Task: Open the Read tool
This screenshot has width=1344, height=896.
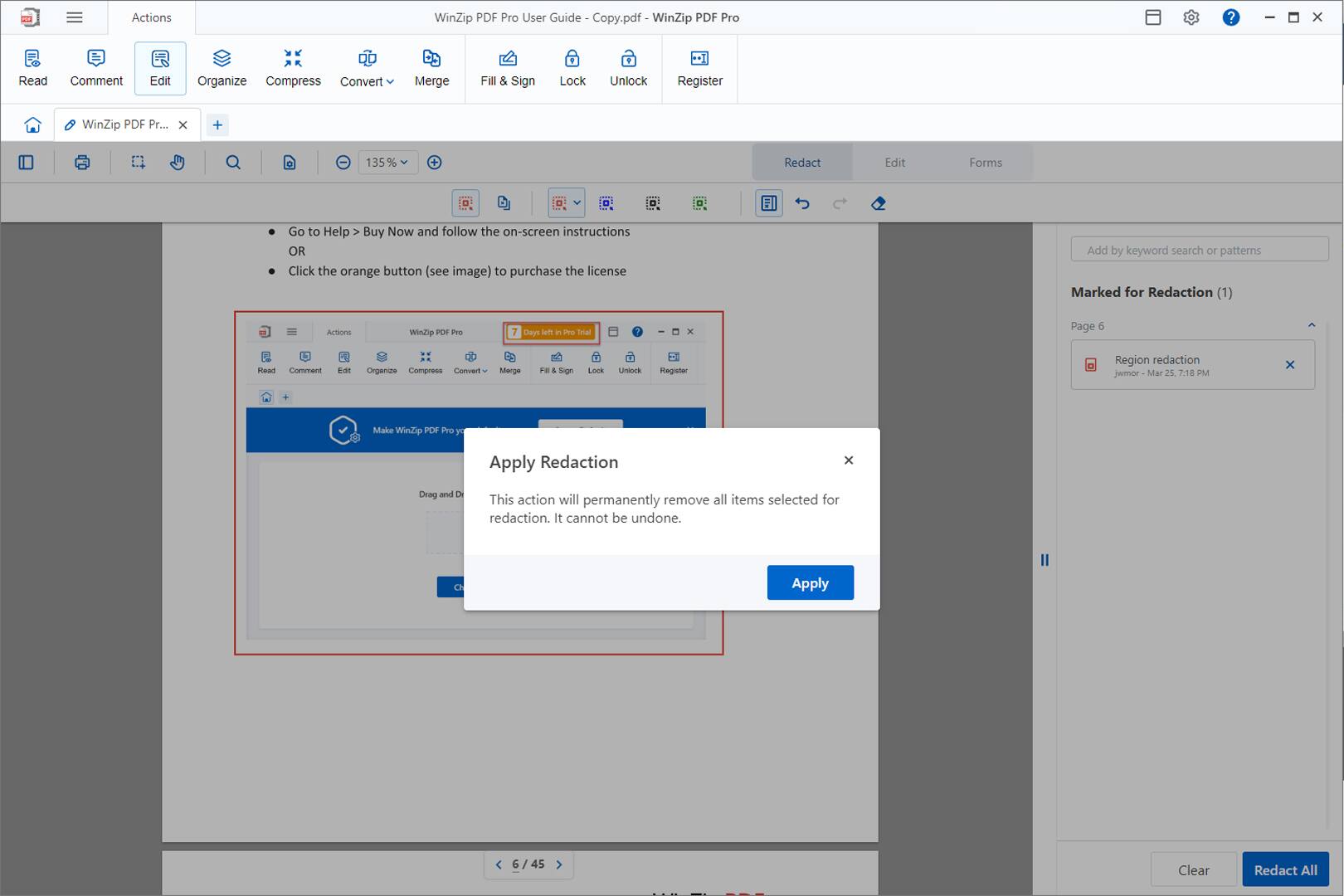Action: click(33, 68)
